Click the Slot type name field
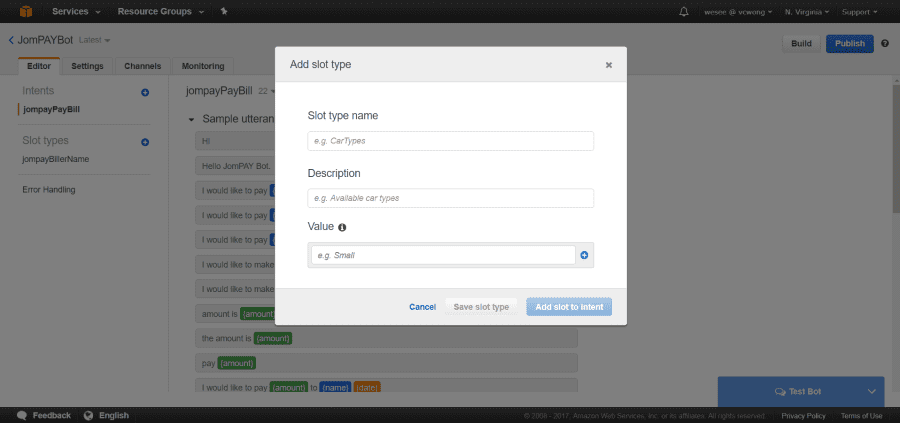 451,141
